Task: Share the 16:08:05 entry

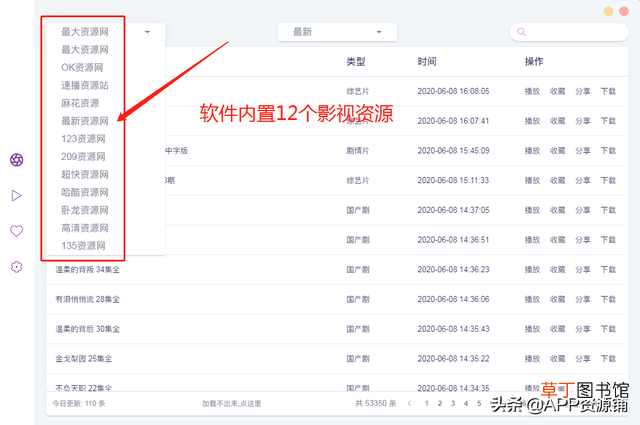Action: point(583,91)
